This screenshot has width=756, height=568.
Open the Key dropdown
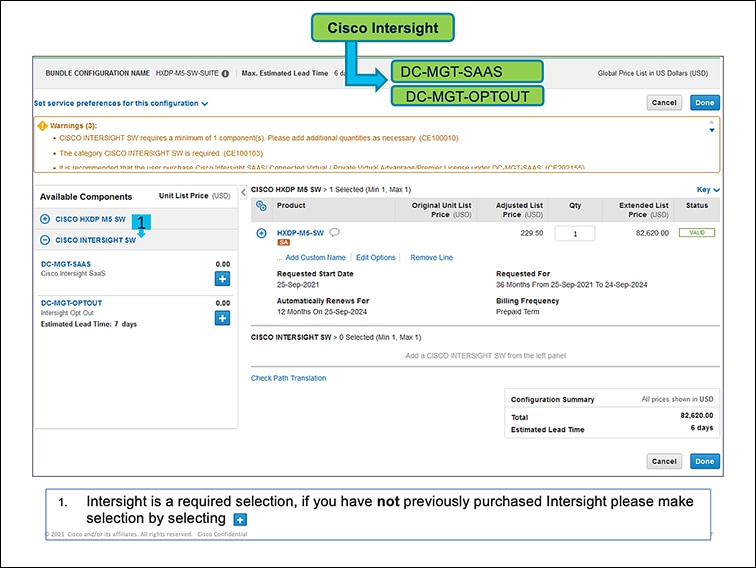tap(708, 189)
